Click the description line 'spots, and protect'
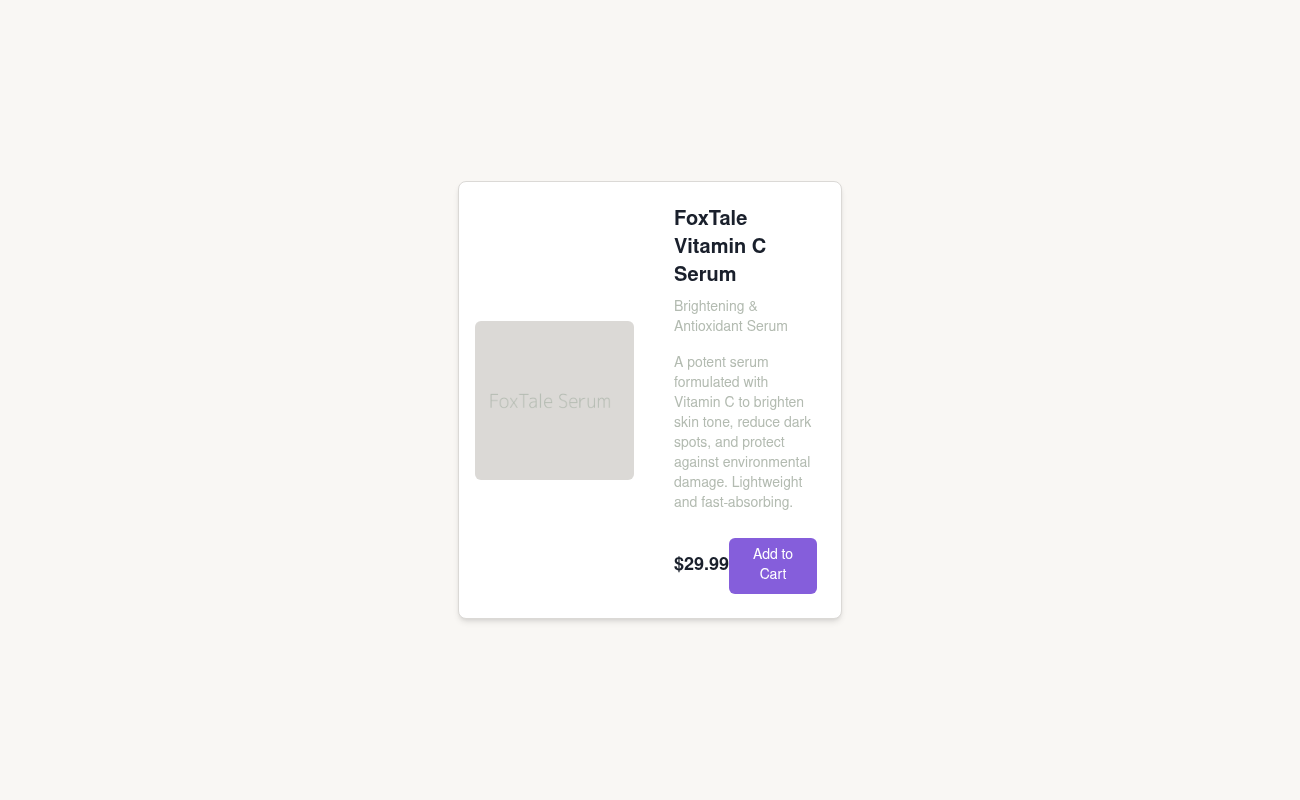The width and height of the screenshot is (1300, 800). 729,442
